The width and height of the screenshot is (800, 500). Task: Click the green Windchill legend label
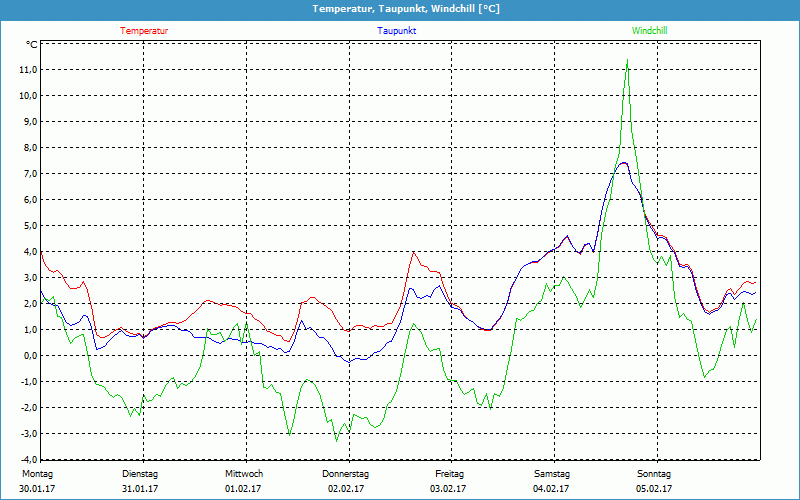(x=650, y=31)
